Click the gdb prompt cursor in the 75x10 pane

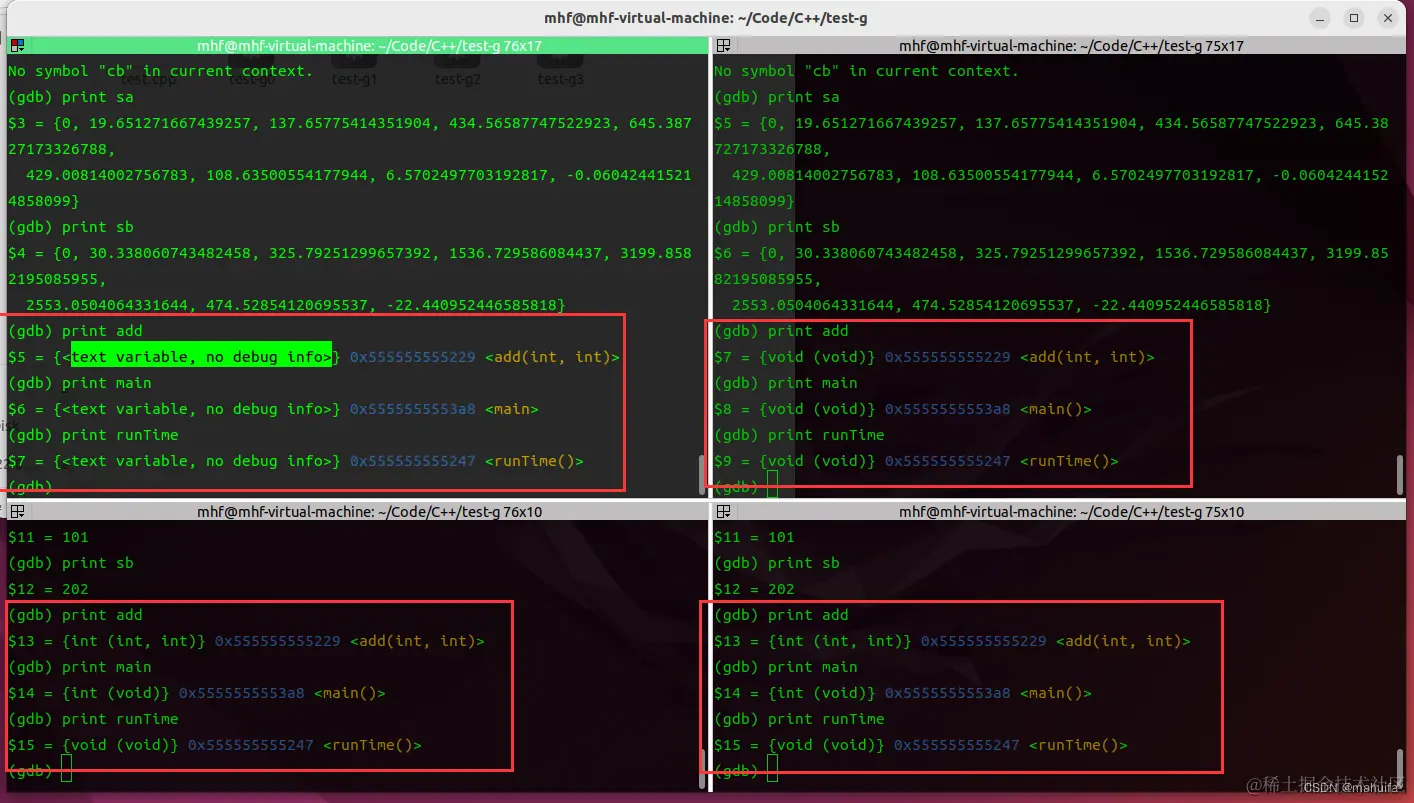point(772,768)
